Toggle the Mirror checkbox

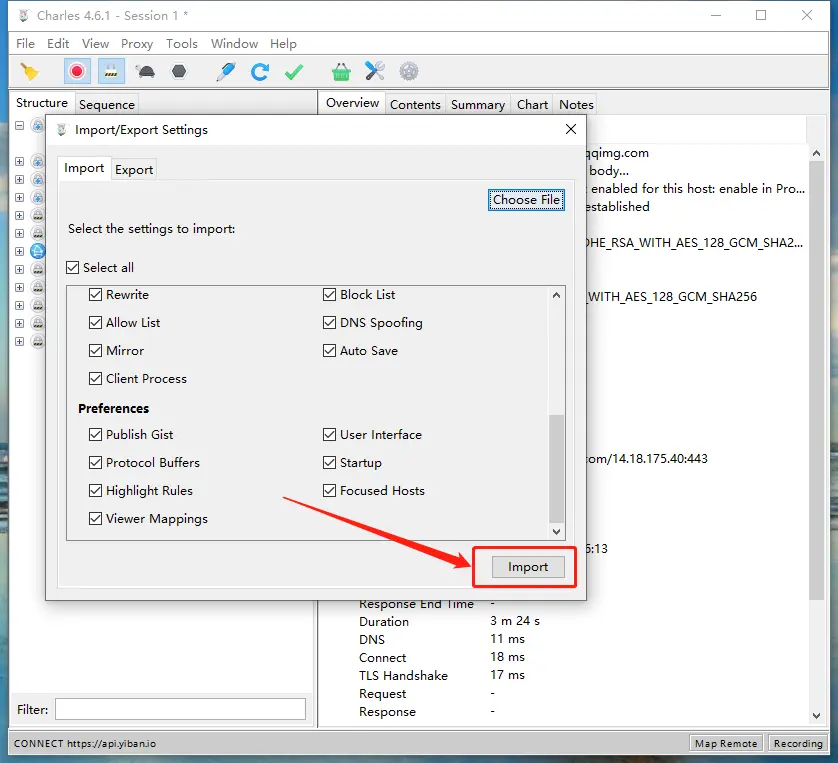coord(95,351)
